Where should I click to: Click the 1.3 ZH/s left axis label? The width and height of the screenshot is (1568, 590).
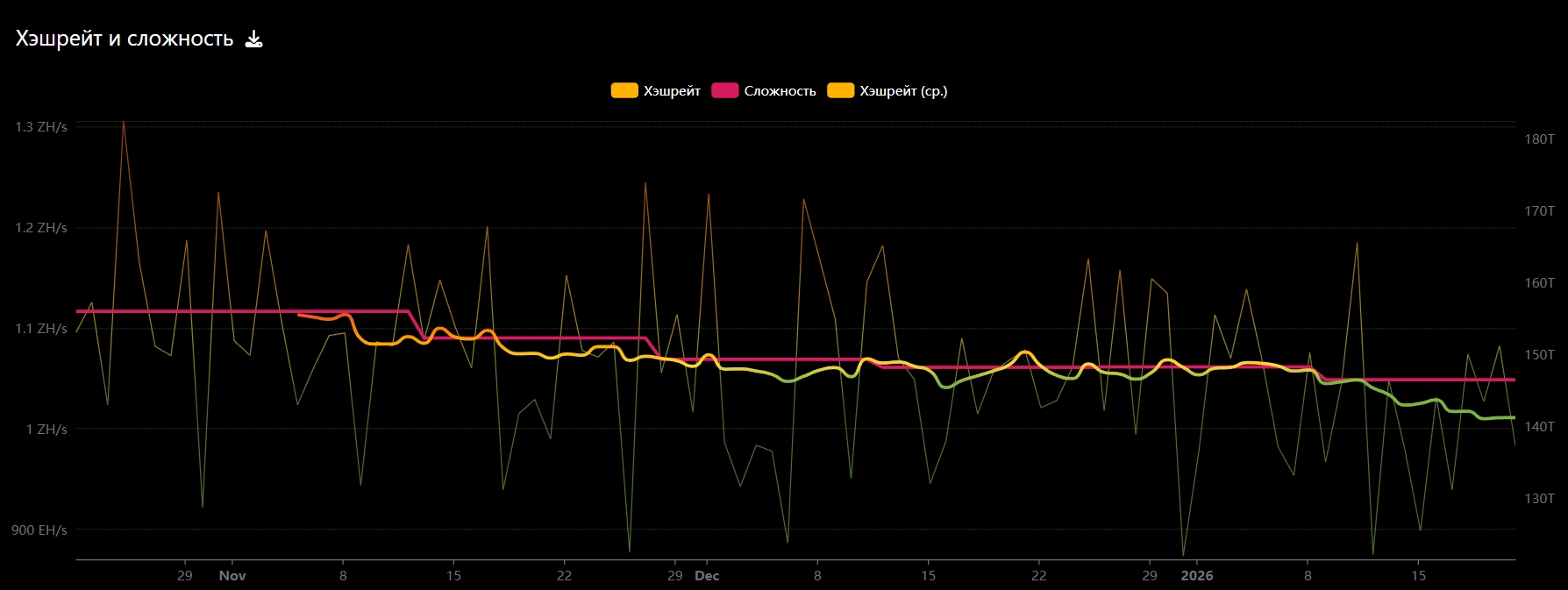point(41,127)
